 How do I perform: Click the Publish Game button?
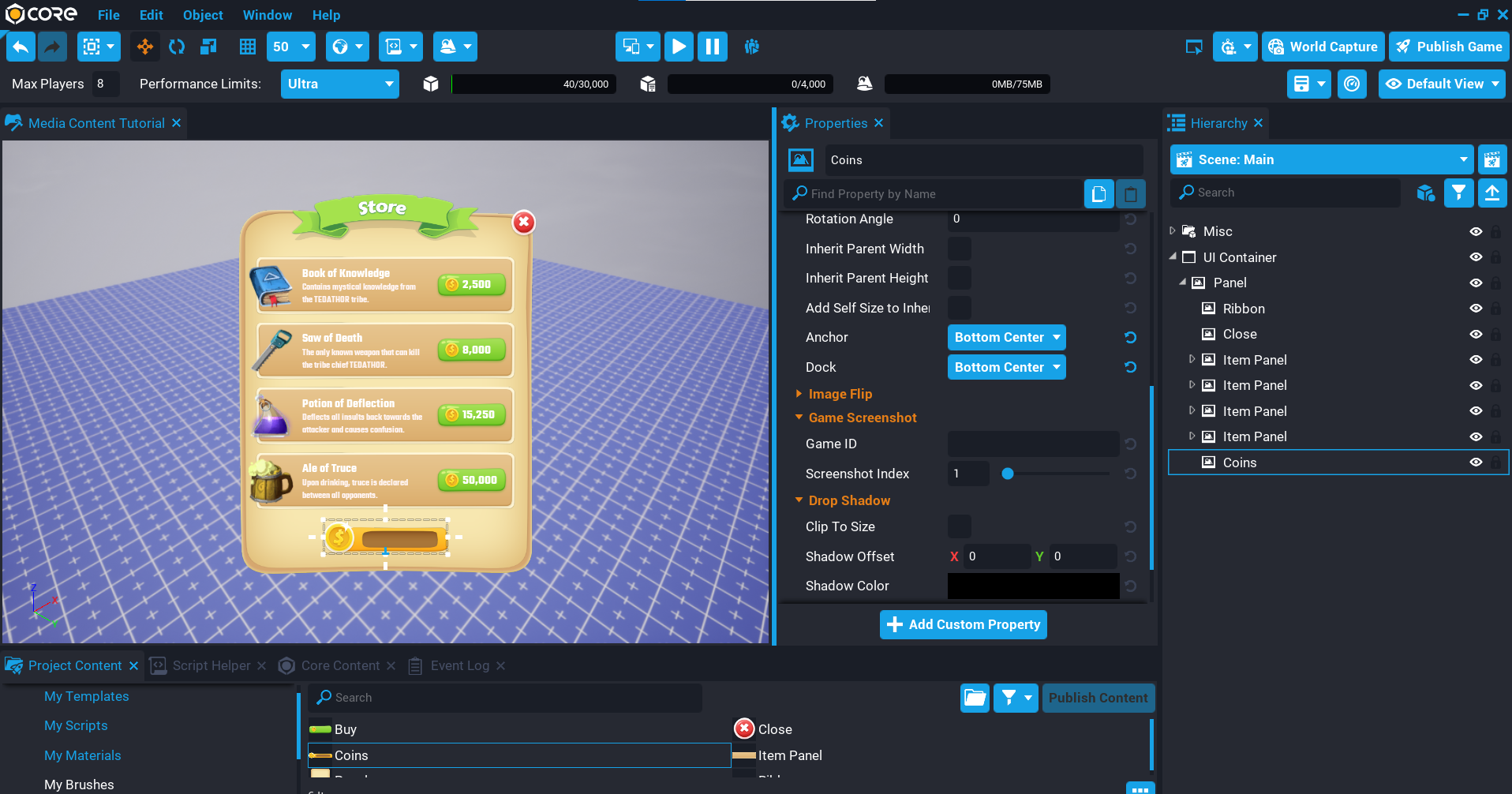pos(1449,47)
